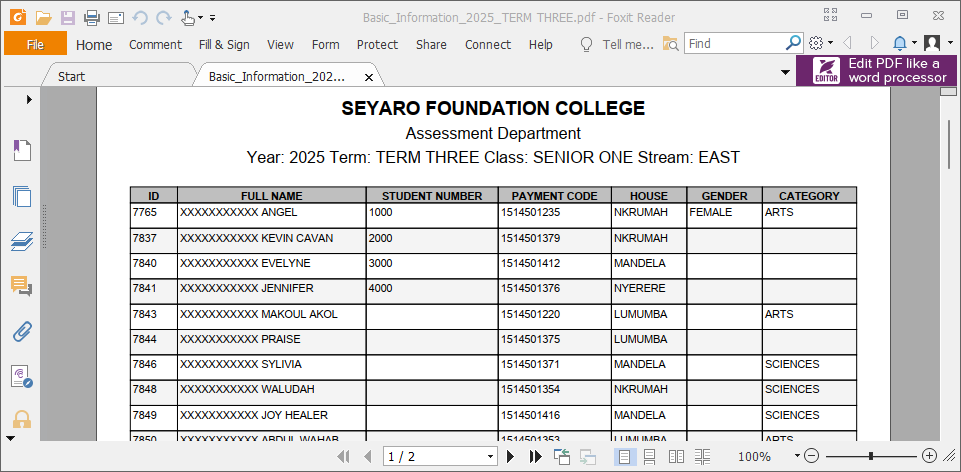Select the Hand tool icon
The height and width of the screenshot is (472, 961).
(x=188, y=18)
